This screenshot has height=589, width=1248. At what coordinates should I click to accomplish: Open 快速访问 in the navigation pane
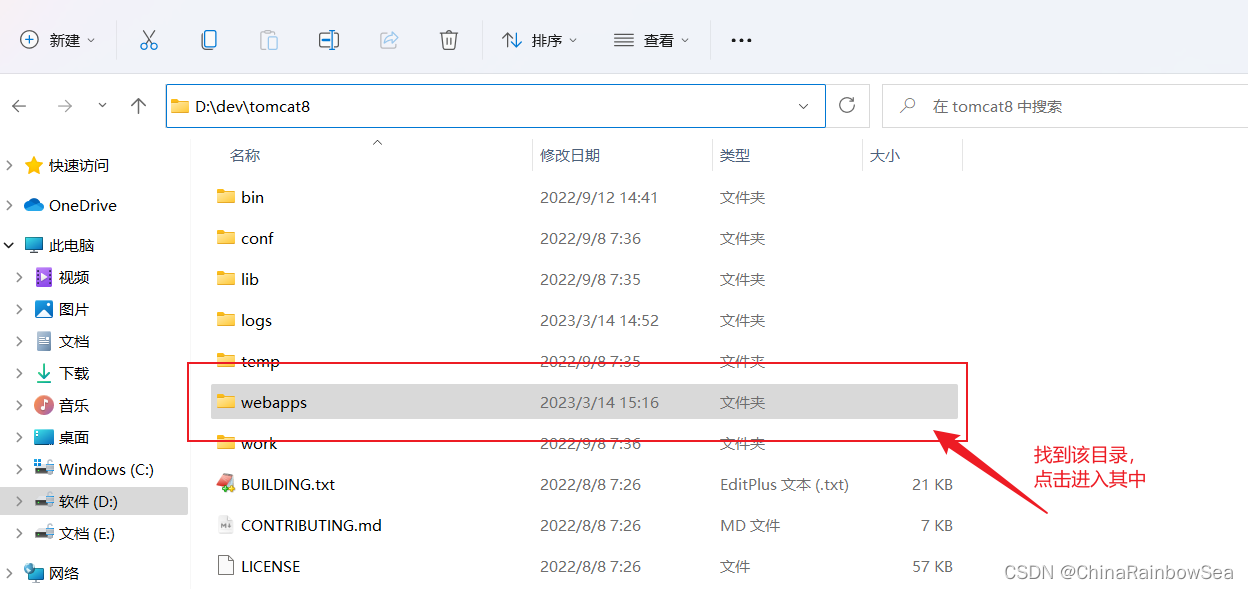click(x=79, y=165)
